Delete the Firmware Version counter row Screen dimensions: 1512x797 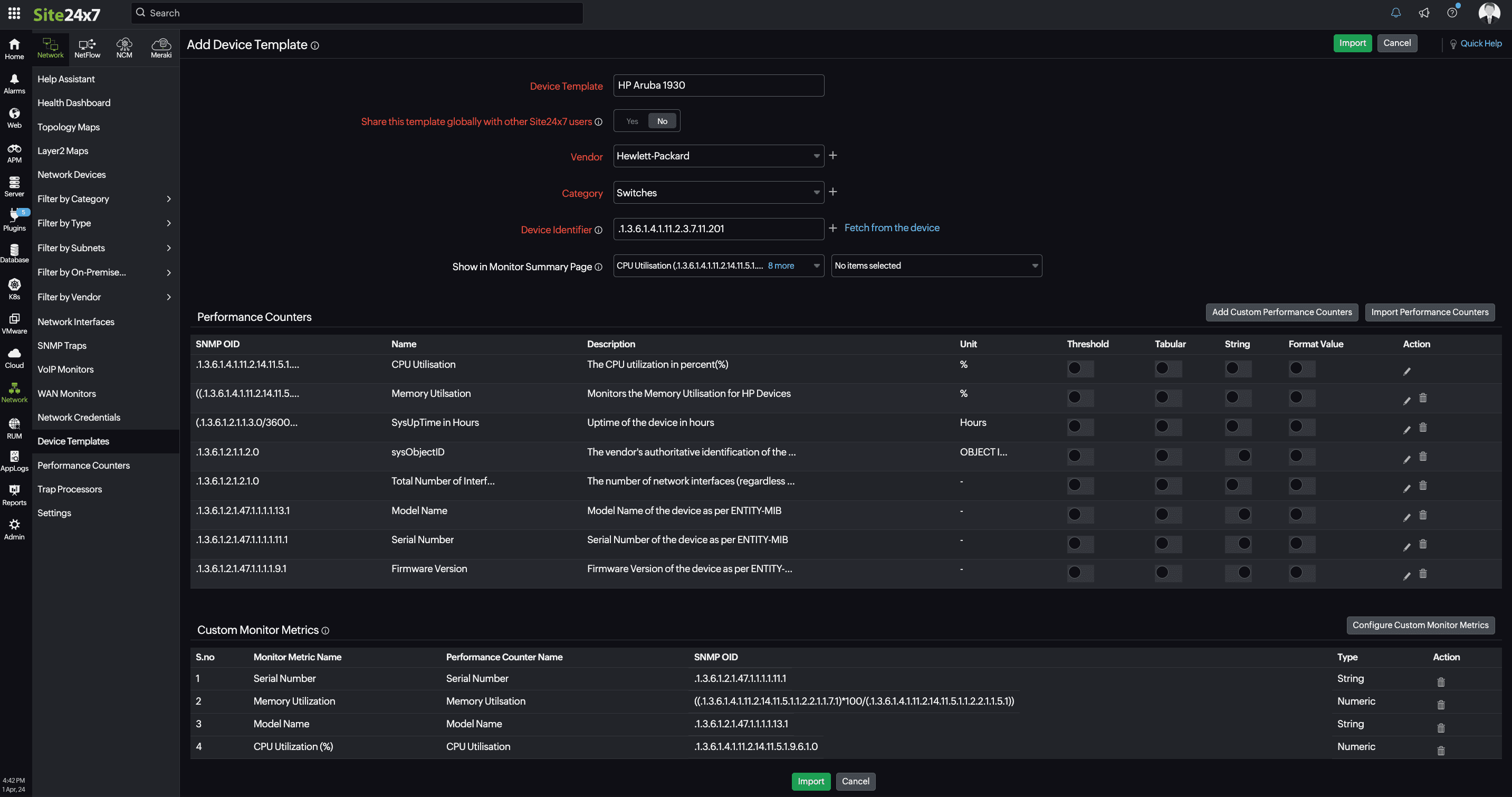pos(1422,573)
